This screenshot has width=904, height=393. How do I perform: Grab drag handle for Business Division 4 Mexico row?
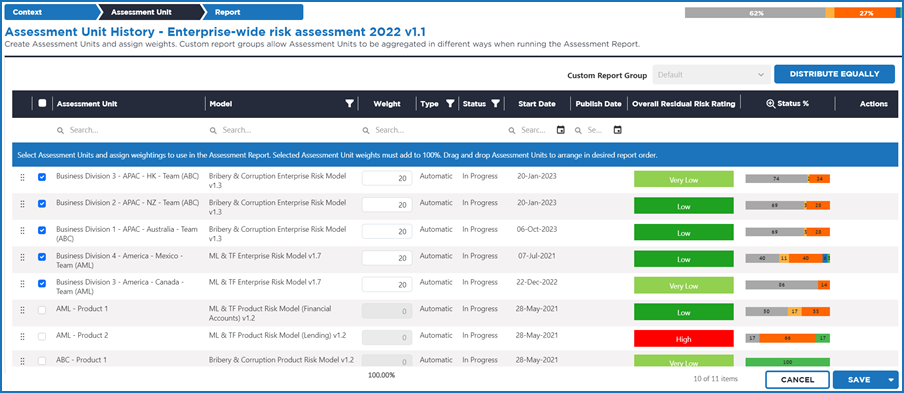(x=22, y=257)
